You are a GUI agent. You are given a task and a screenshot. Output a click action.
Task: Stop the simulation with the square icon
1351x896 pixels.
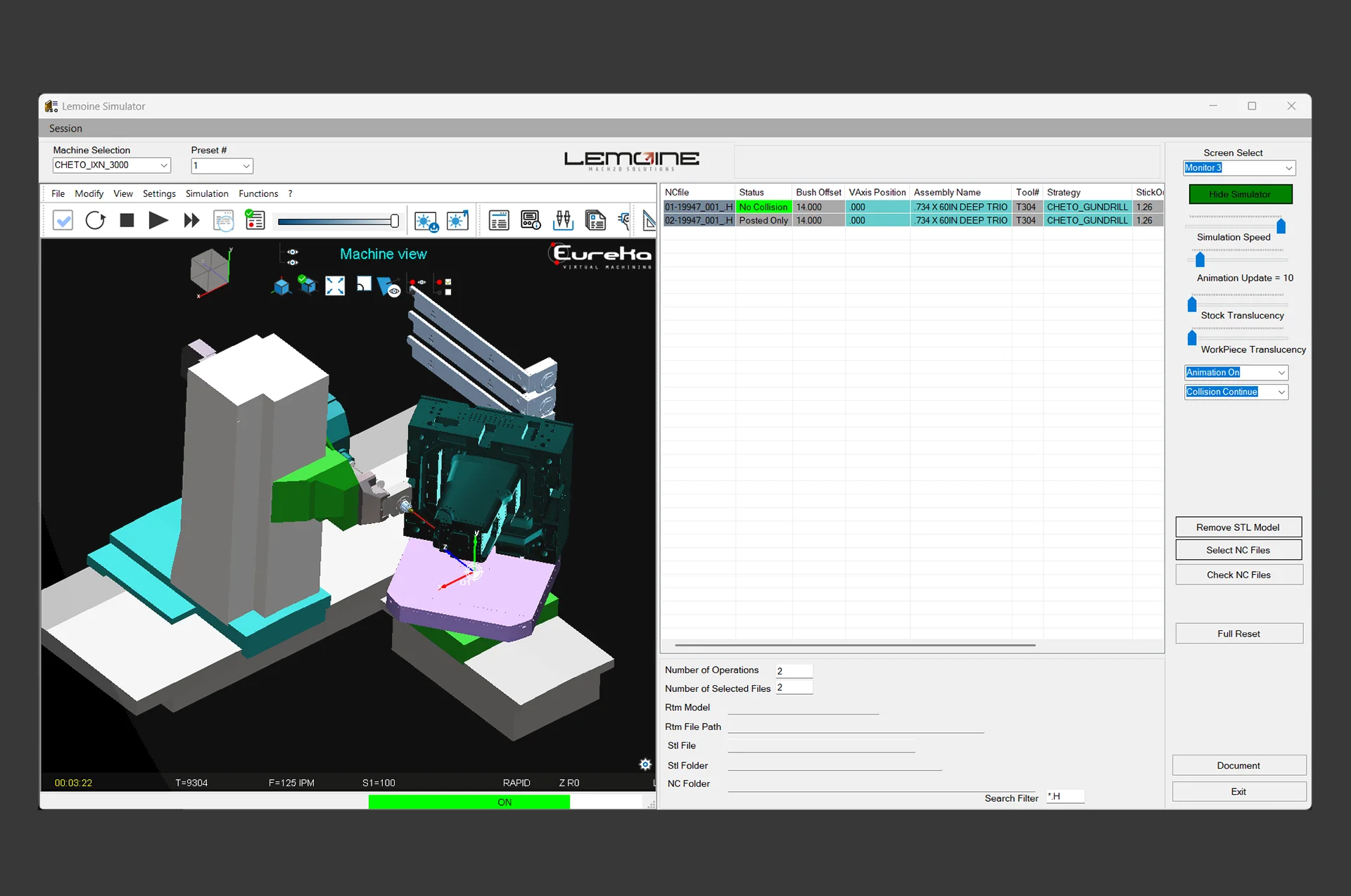pos(127,221)
